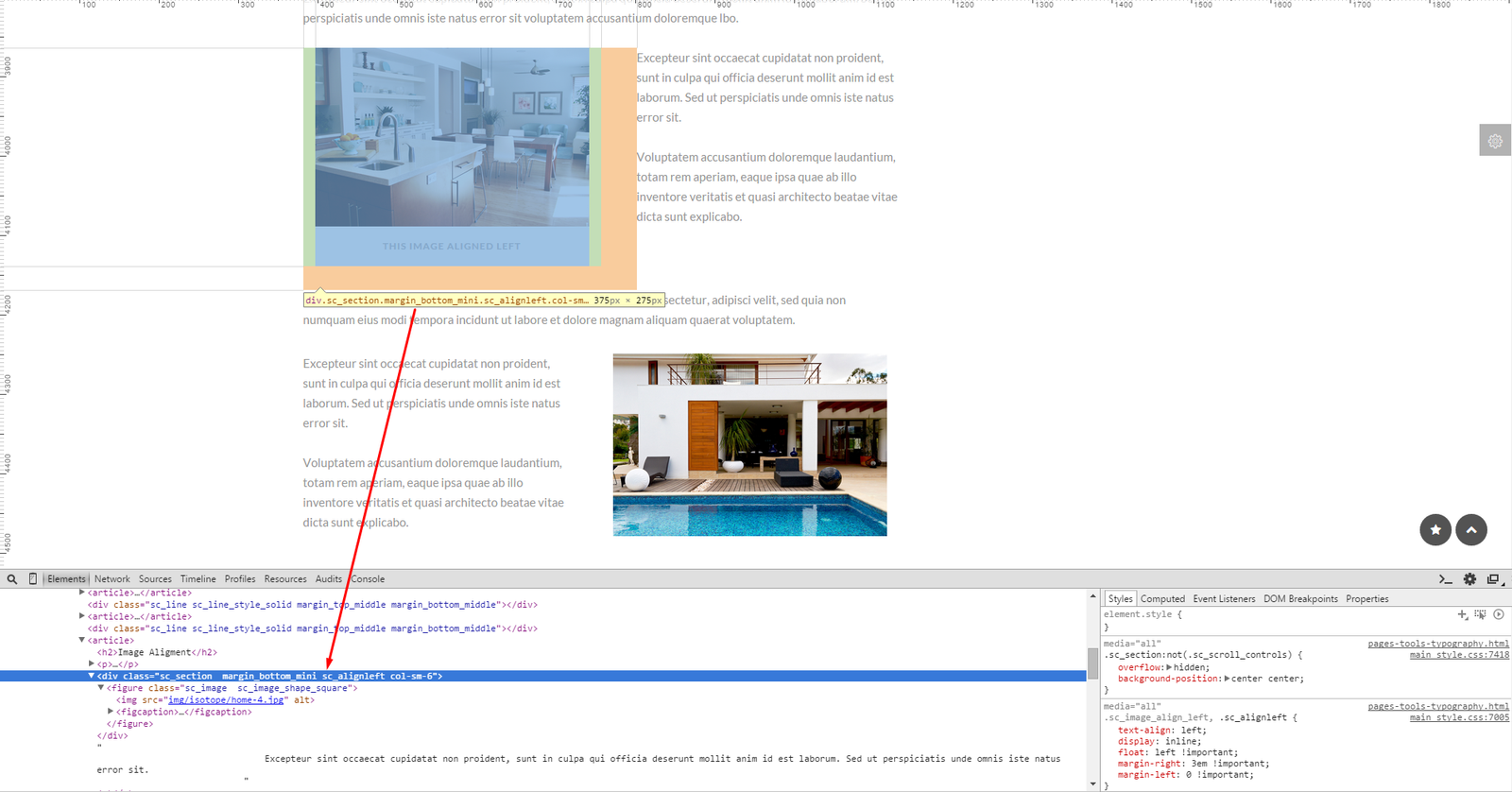Click the animation play icon in Styles

pos(1499,614)
